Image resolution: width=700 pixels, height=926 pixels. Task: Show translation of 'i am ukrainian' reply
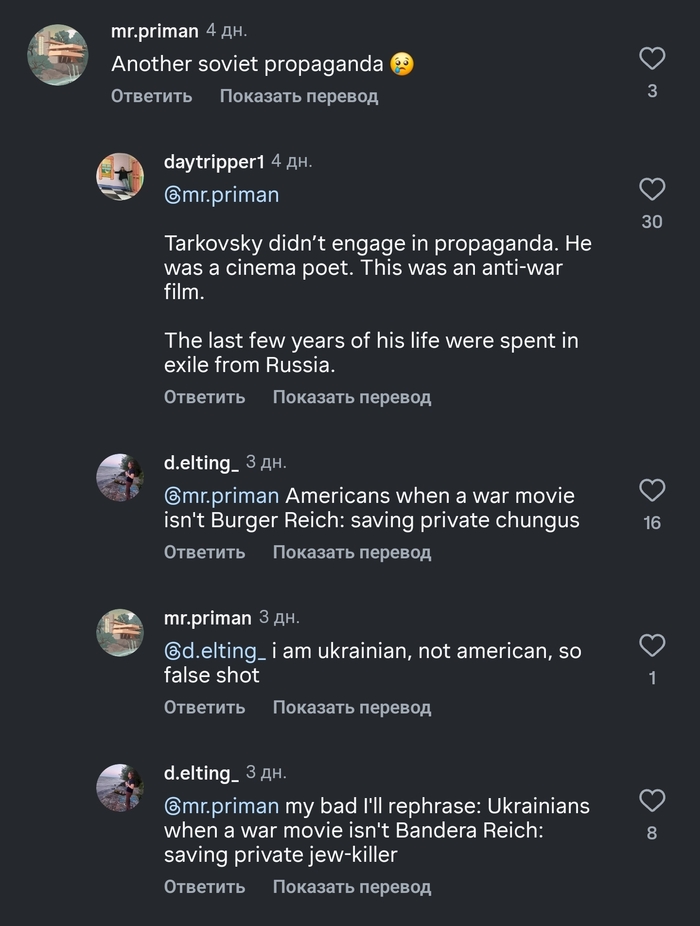[351, 707]
